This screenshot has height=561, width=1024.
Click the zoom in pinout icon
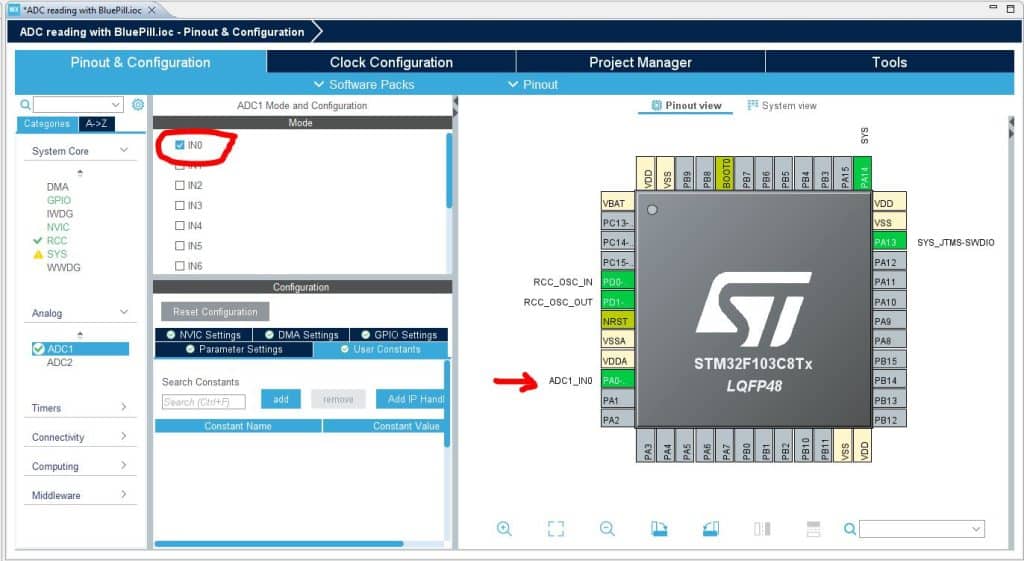(x=504, y=528)
